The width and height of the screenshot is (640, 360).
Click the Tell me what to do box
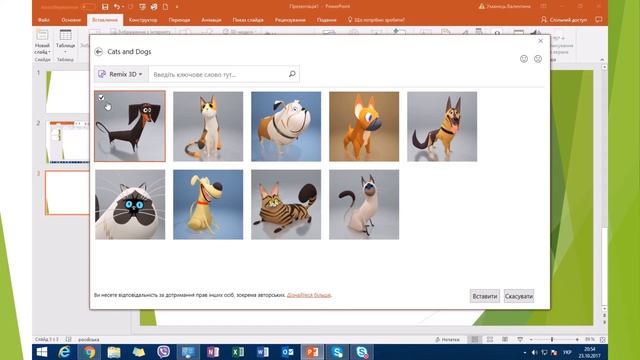point(376,20)
